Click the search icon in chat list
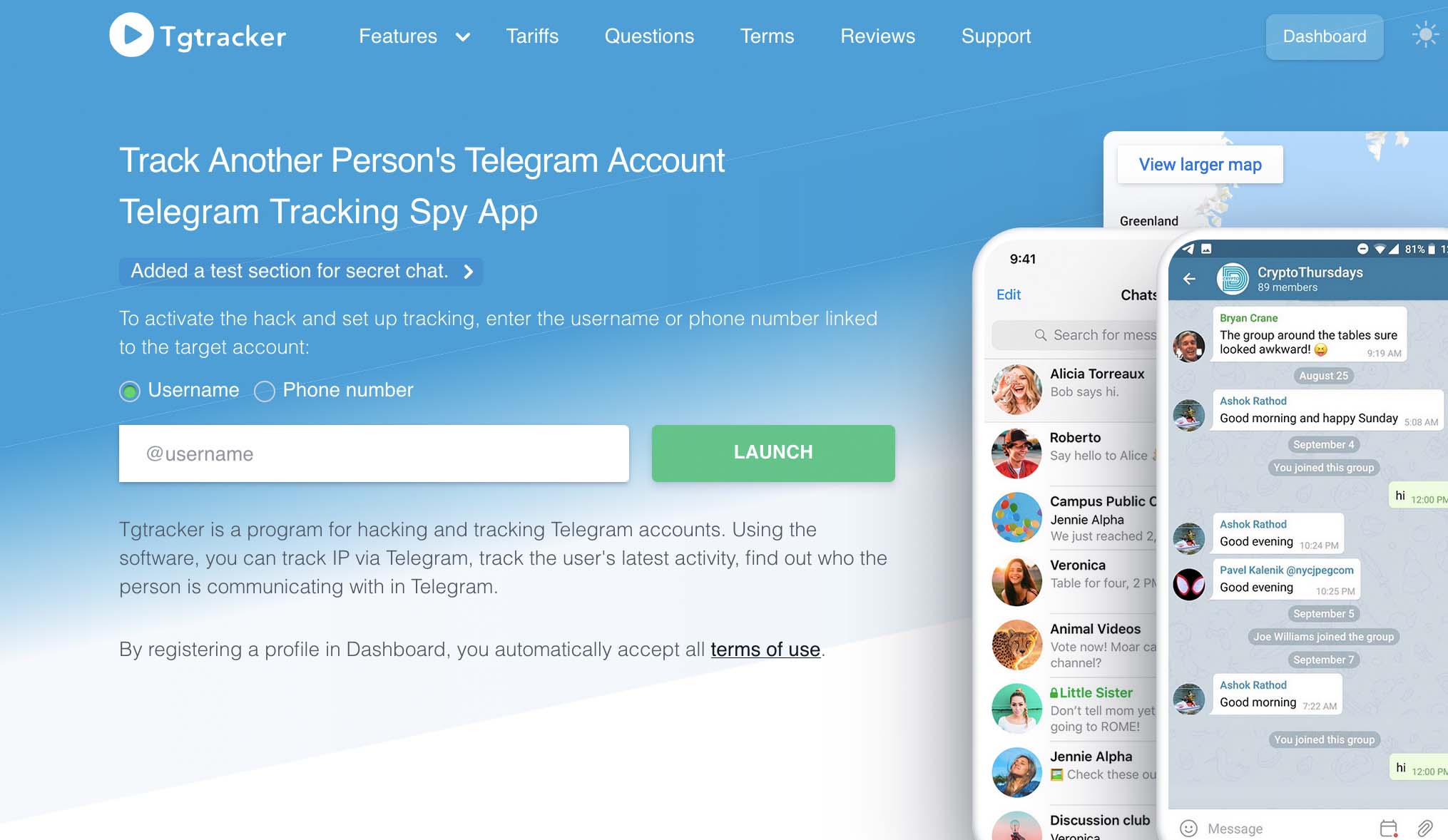The image size is (1448, 840). coord(1040,333)
